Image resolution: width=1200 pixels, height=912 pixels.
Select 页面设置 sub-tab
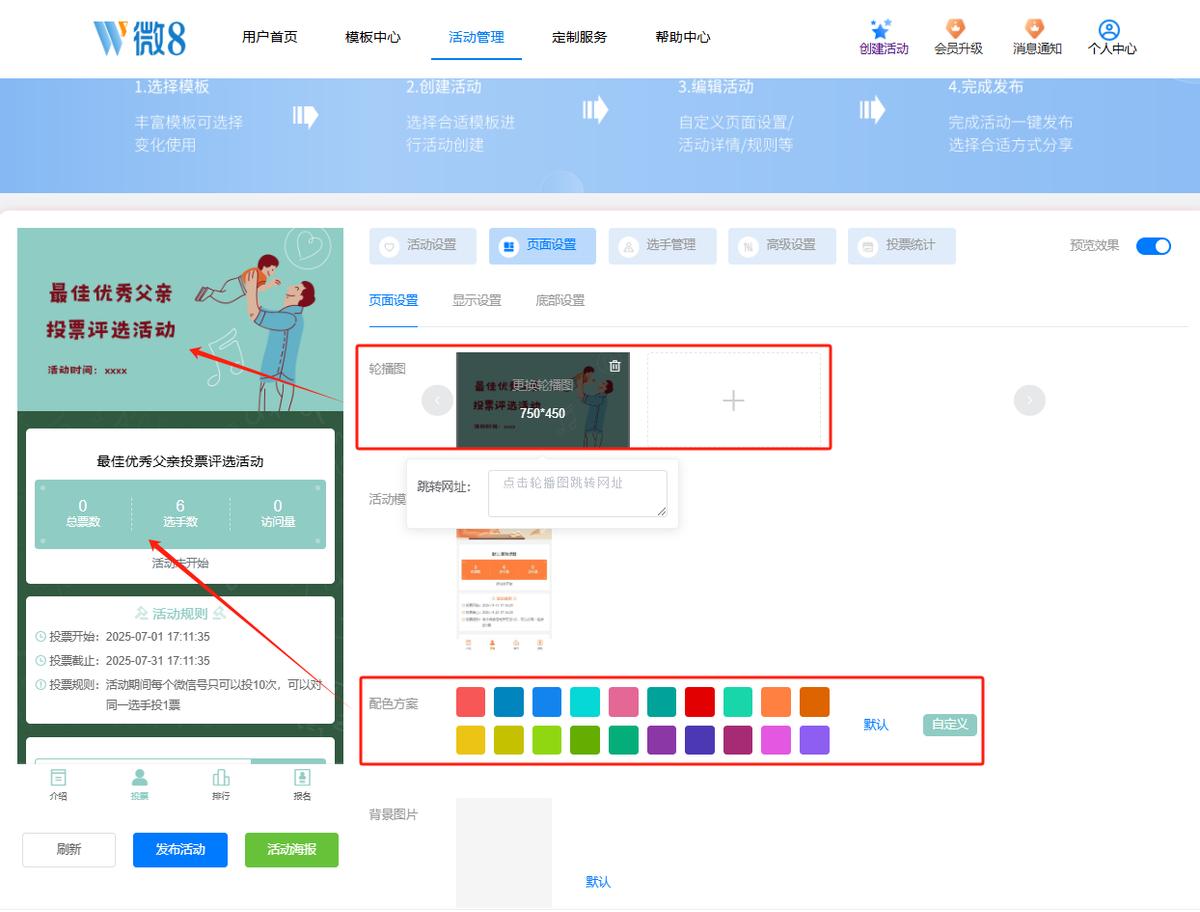click(393, 300)
